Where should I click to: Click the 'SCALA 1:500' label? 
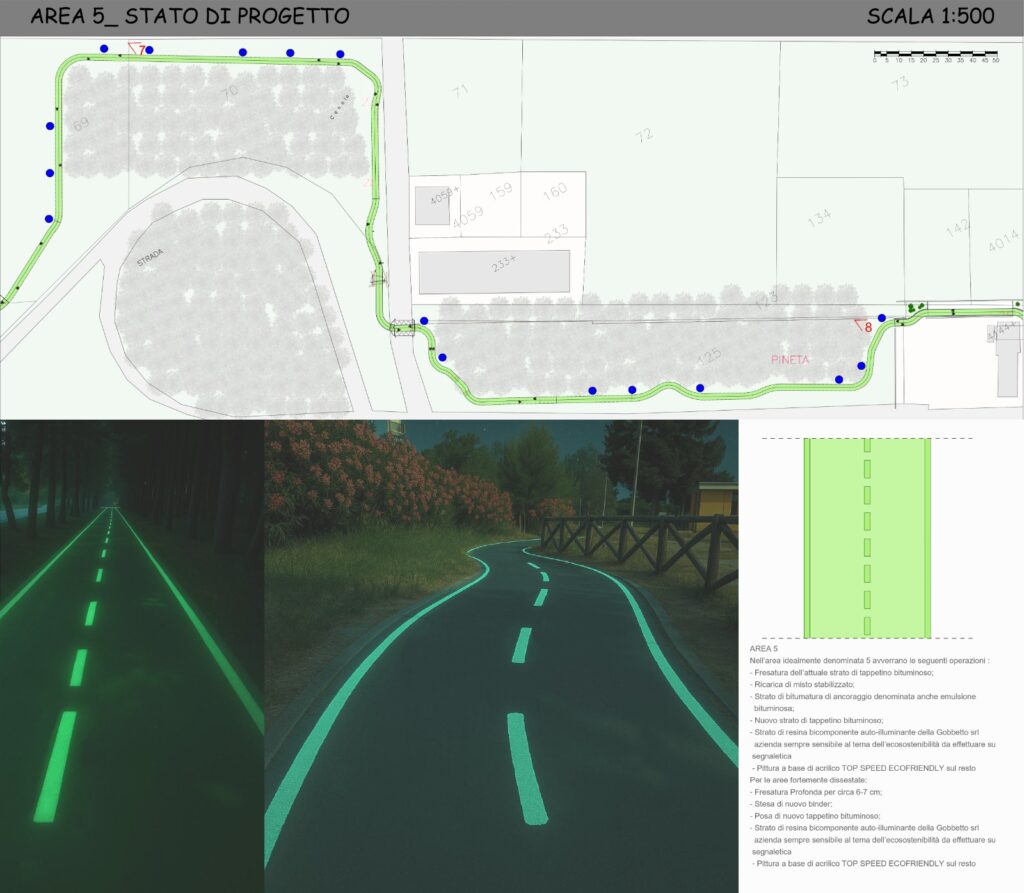[932, 17]
